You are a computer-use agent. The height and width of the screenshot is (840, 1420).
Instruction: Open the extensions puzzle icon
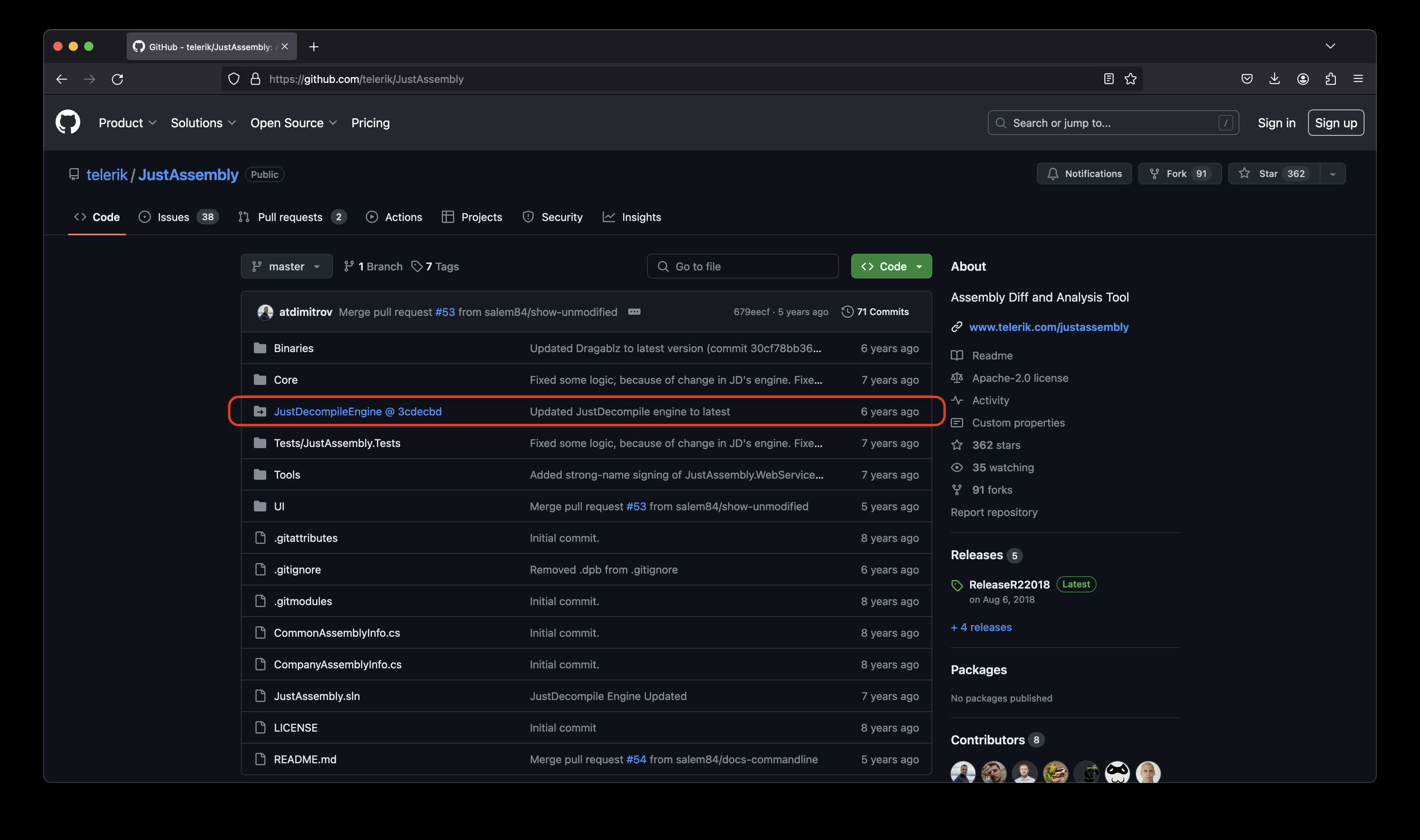pyautogui.click(x=1330, y=79)
